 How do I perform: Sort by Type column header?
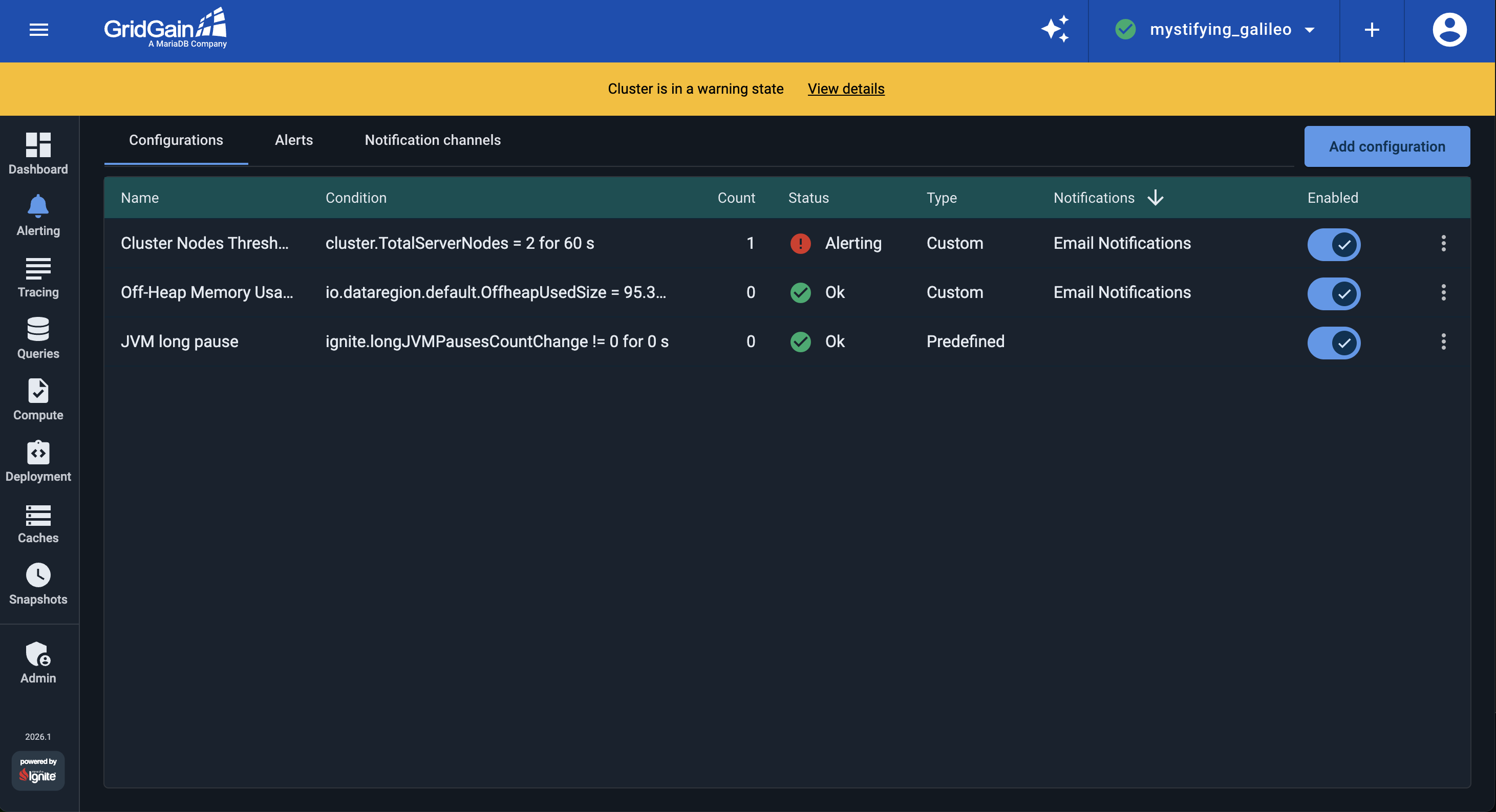(x=942, y=198)
